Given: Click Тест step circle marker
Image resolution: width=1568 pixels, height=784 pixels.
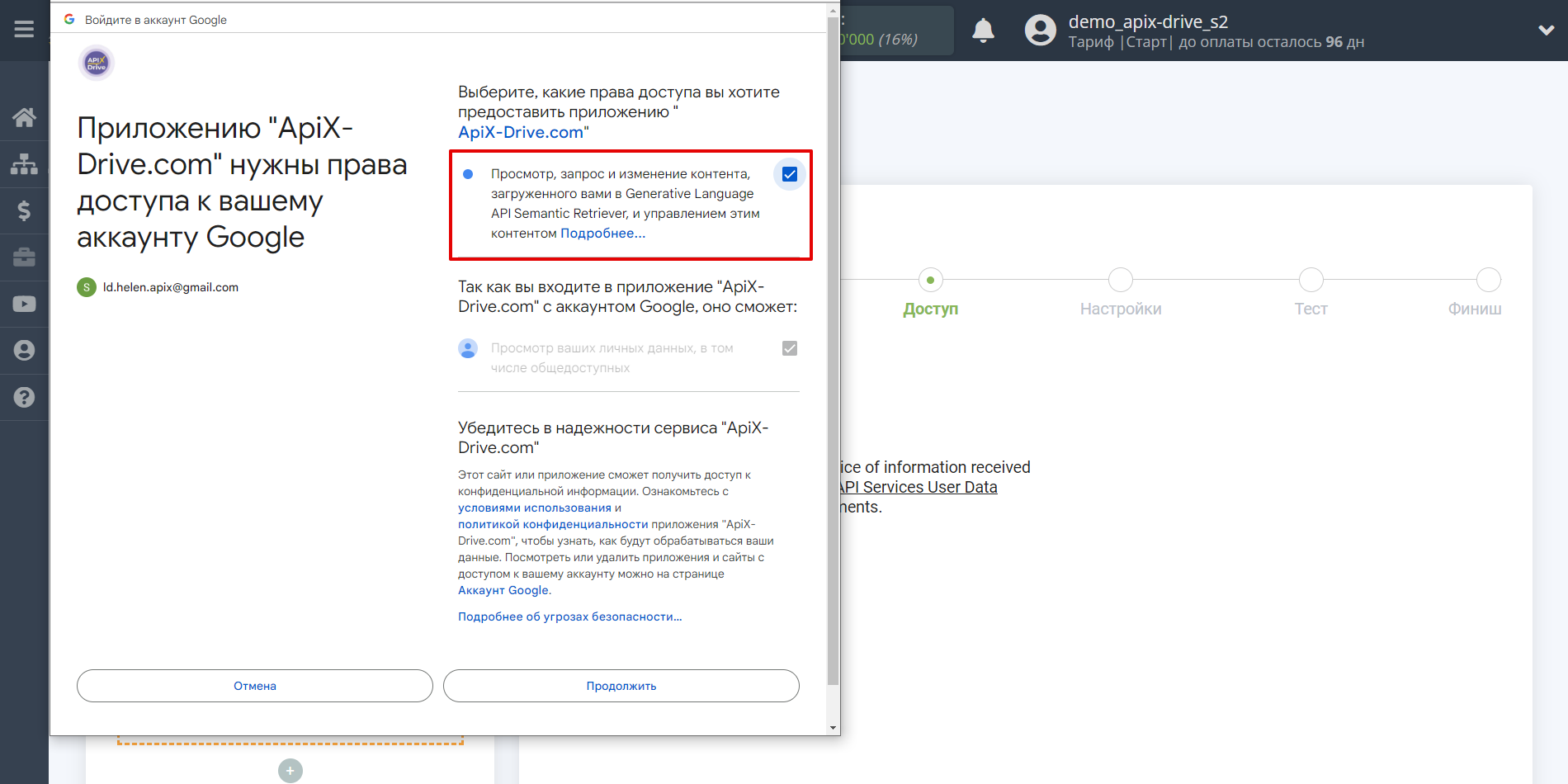Looking at the screenshot, I should point(1311,280).
